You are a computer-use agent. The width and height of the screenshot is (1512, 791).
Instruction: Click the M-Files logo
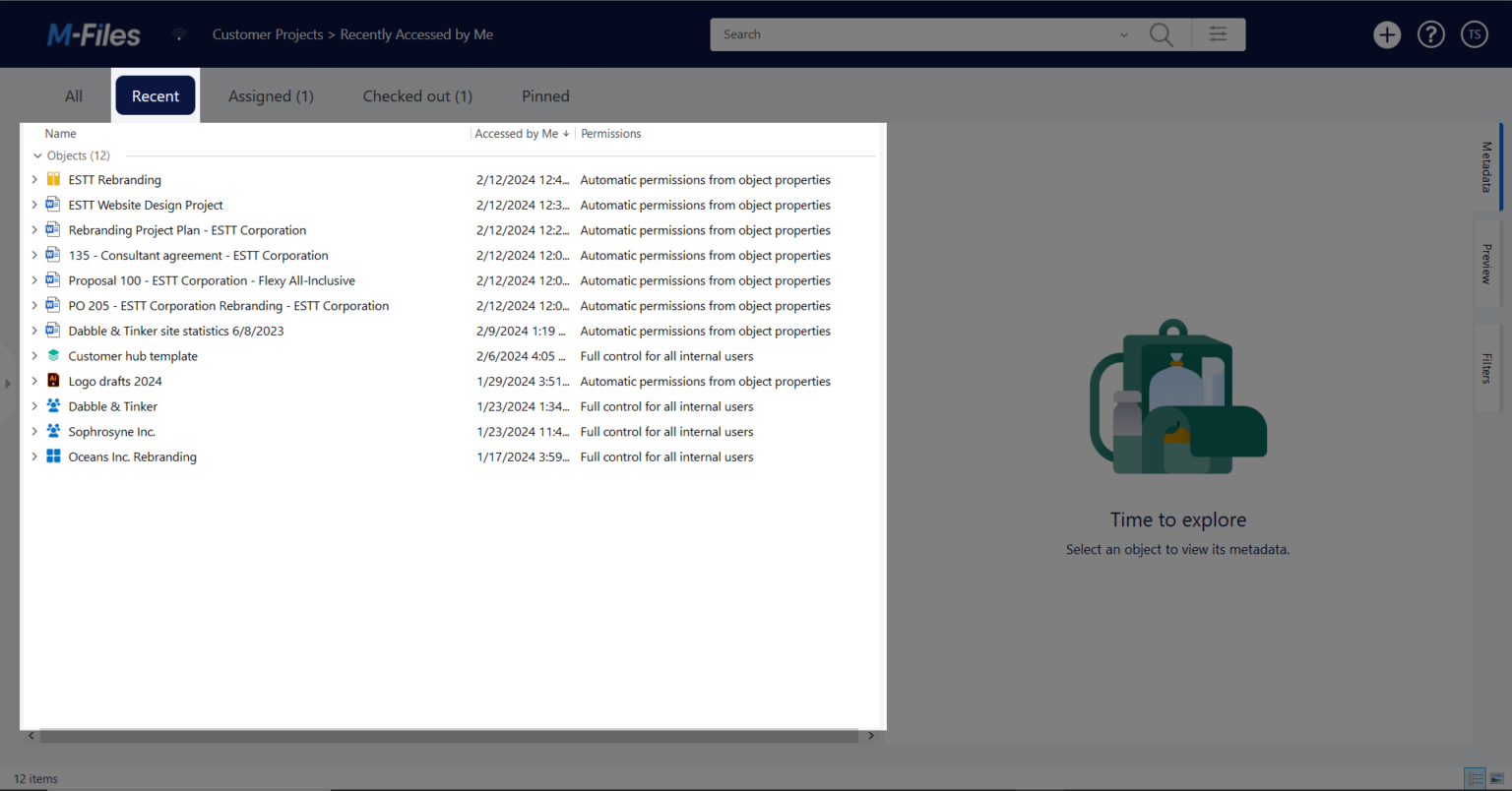94,34
